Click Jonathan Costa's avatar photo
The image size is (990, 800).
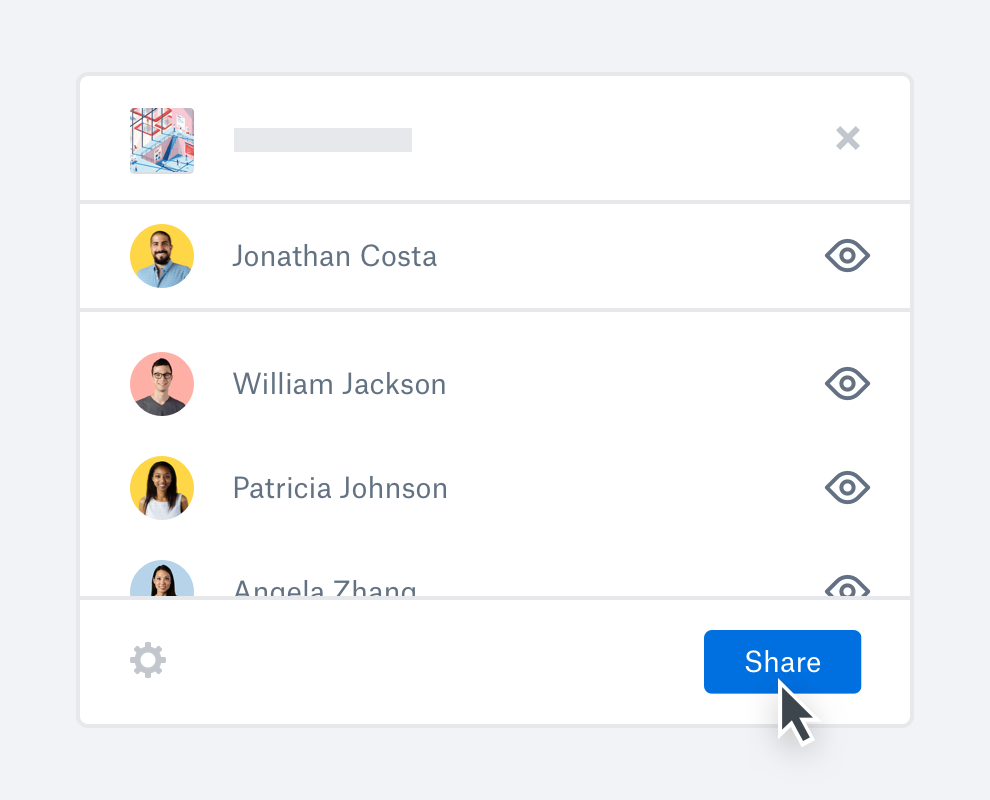(162, 256)
